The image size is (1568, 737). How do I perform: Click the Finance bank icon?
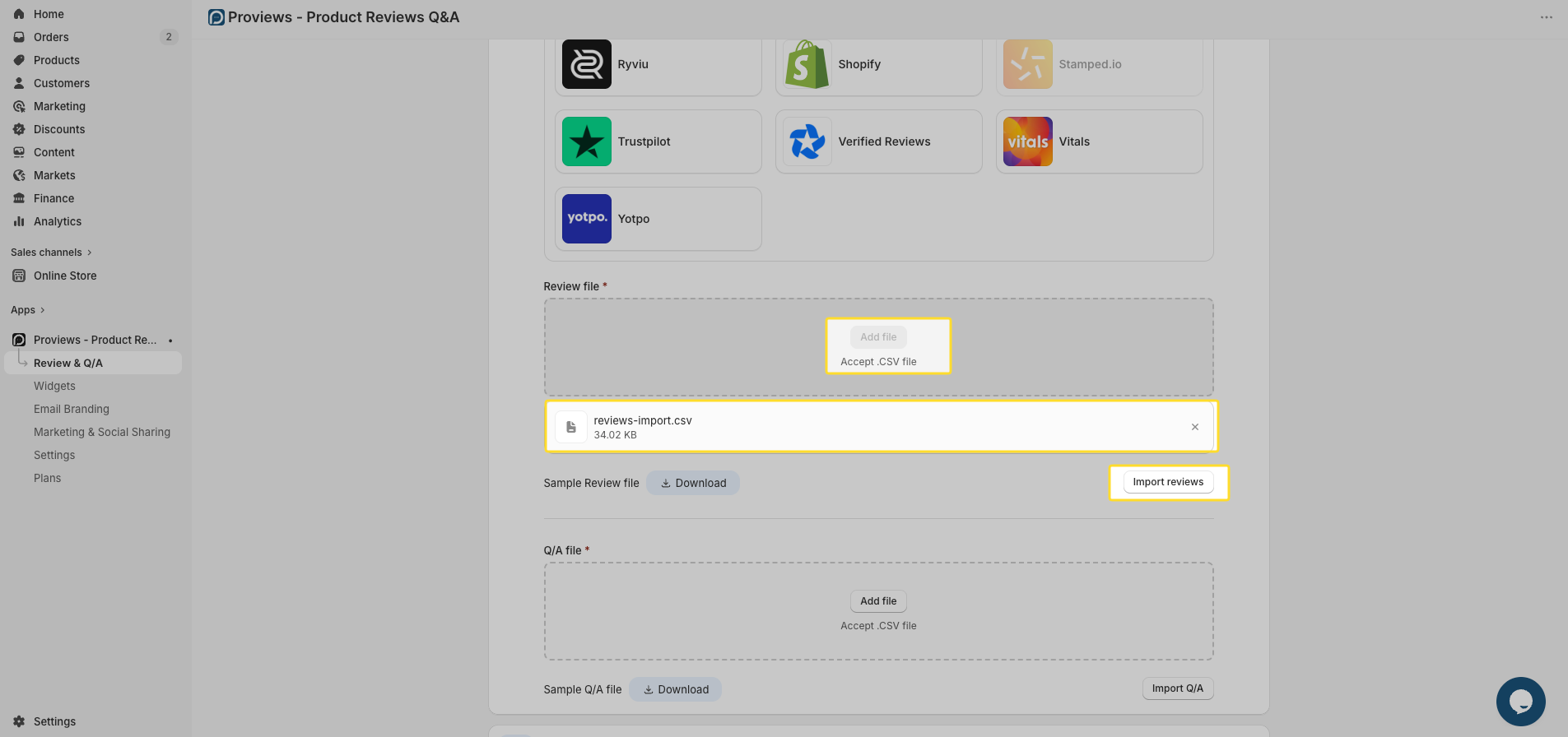point(19,198)
